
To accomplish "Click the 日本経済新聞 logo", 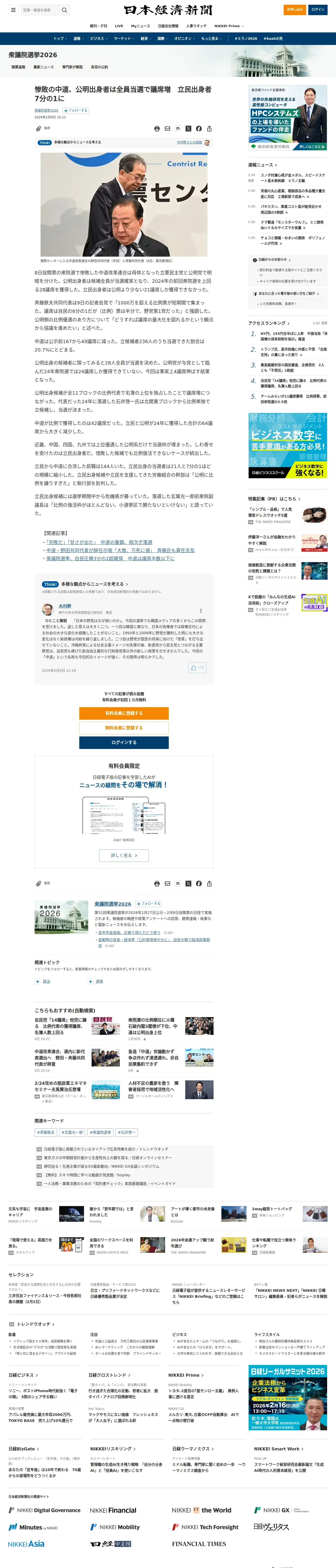I will pyautogui.click(x=168, y=10).
